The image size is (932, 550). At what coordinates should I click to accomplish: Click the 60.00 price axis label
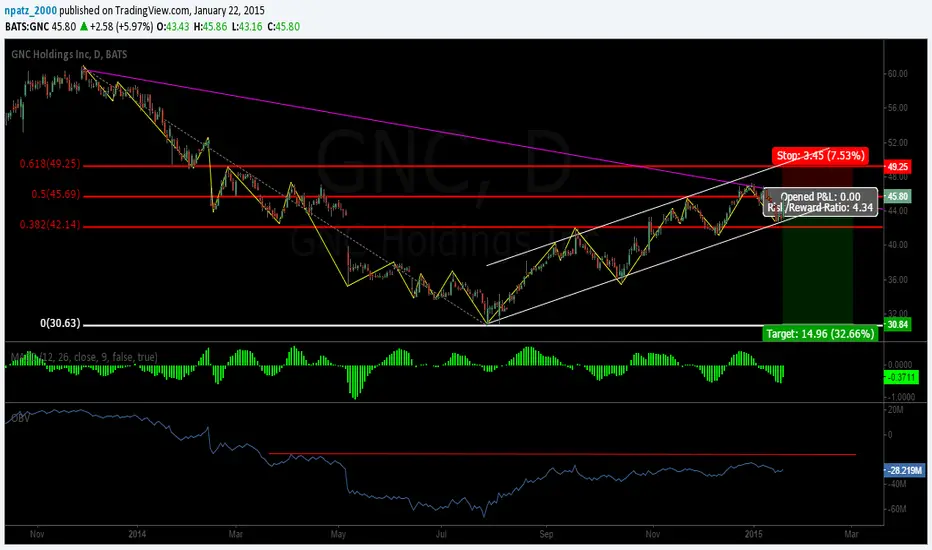(898, 74)
